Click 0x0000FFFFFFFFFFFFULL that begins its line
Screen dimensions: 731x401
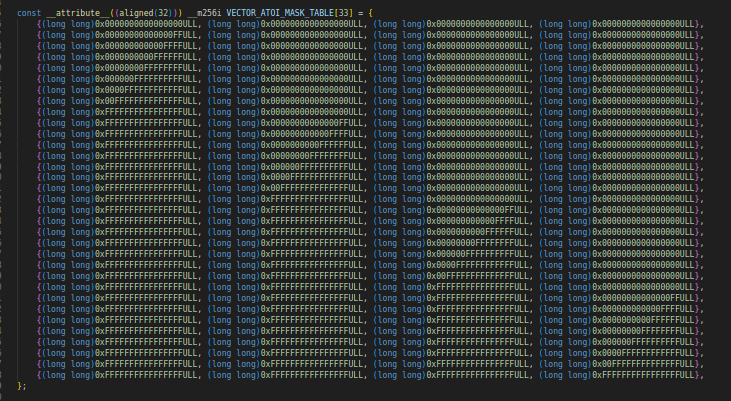point(146,90)
